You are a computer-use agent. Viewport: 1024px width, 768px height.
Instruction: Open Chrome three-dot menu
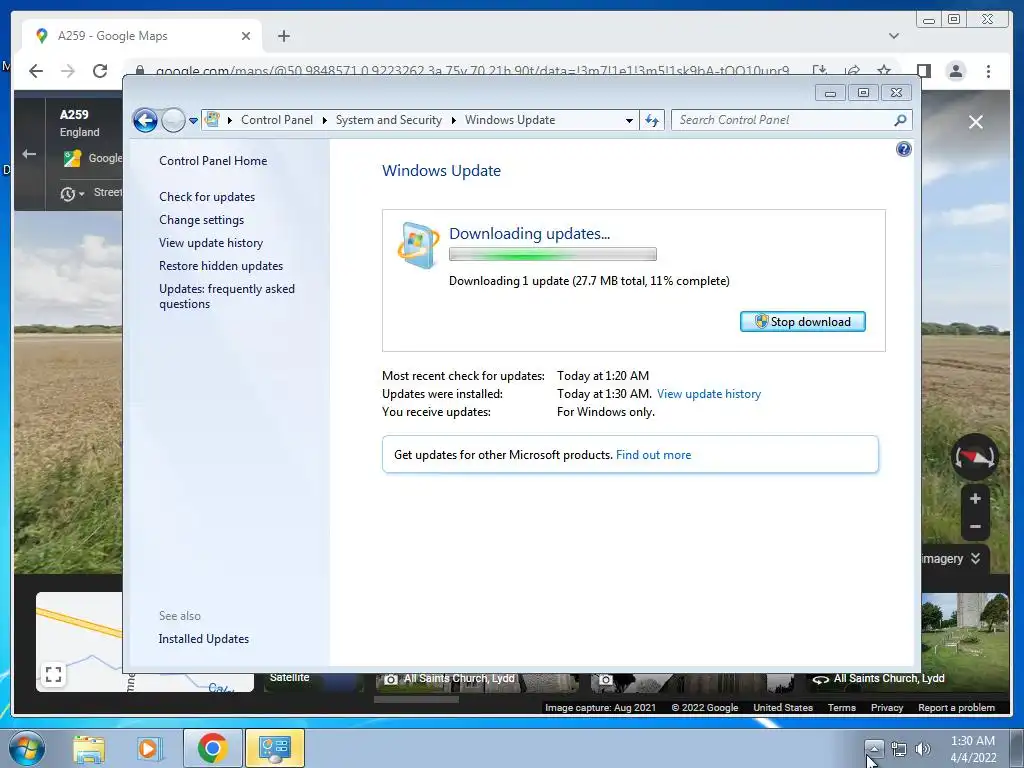[x=988, y=71]
